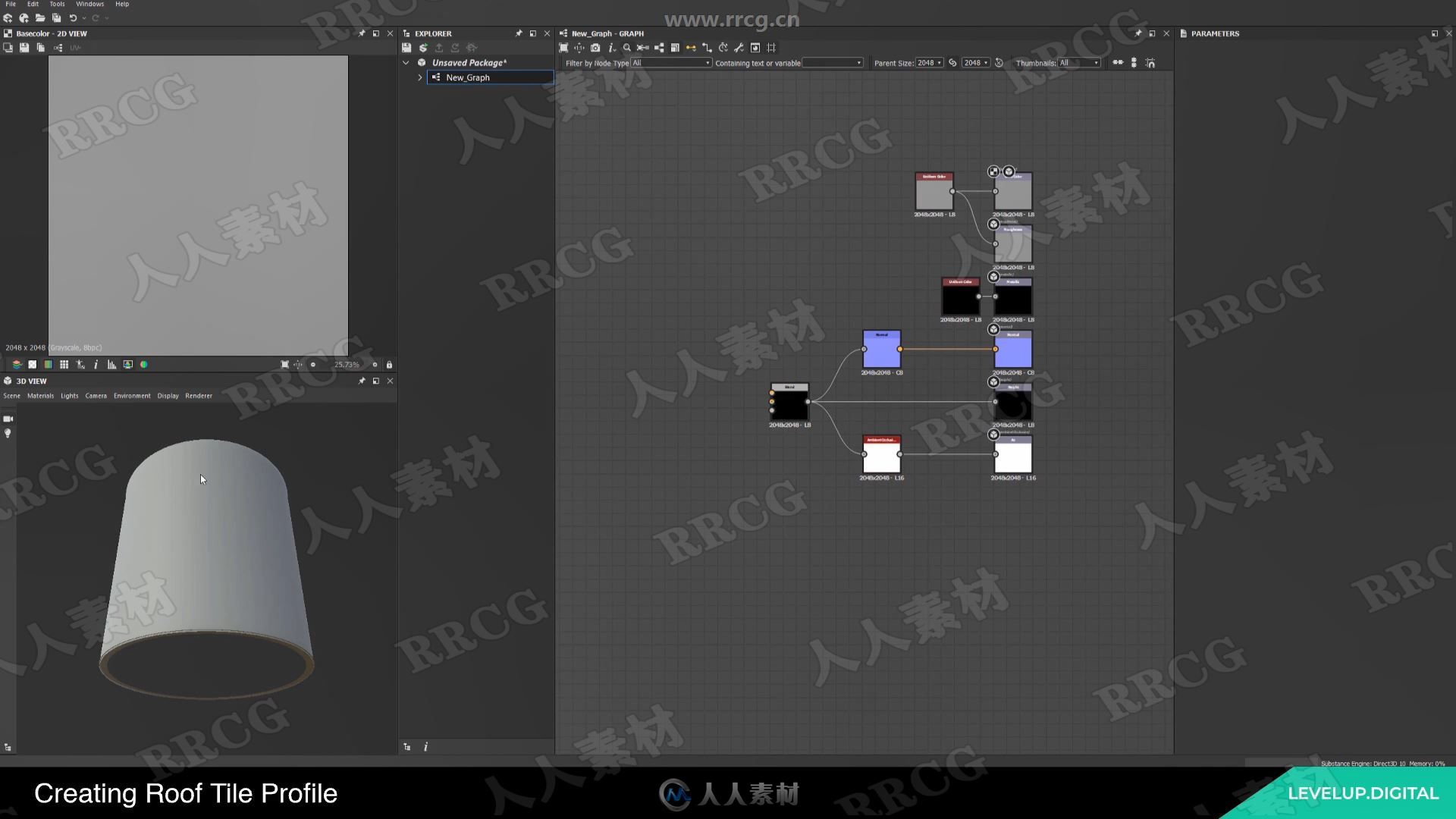The height and width of the screenshot is (819, 1456).
Task: Fit image to 2D view icon
Action: point(285,365)
